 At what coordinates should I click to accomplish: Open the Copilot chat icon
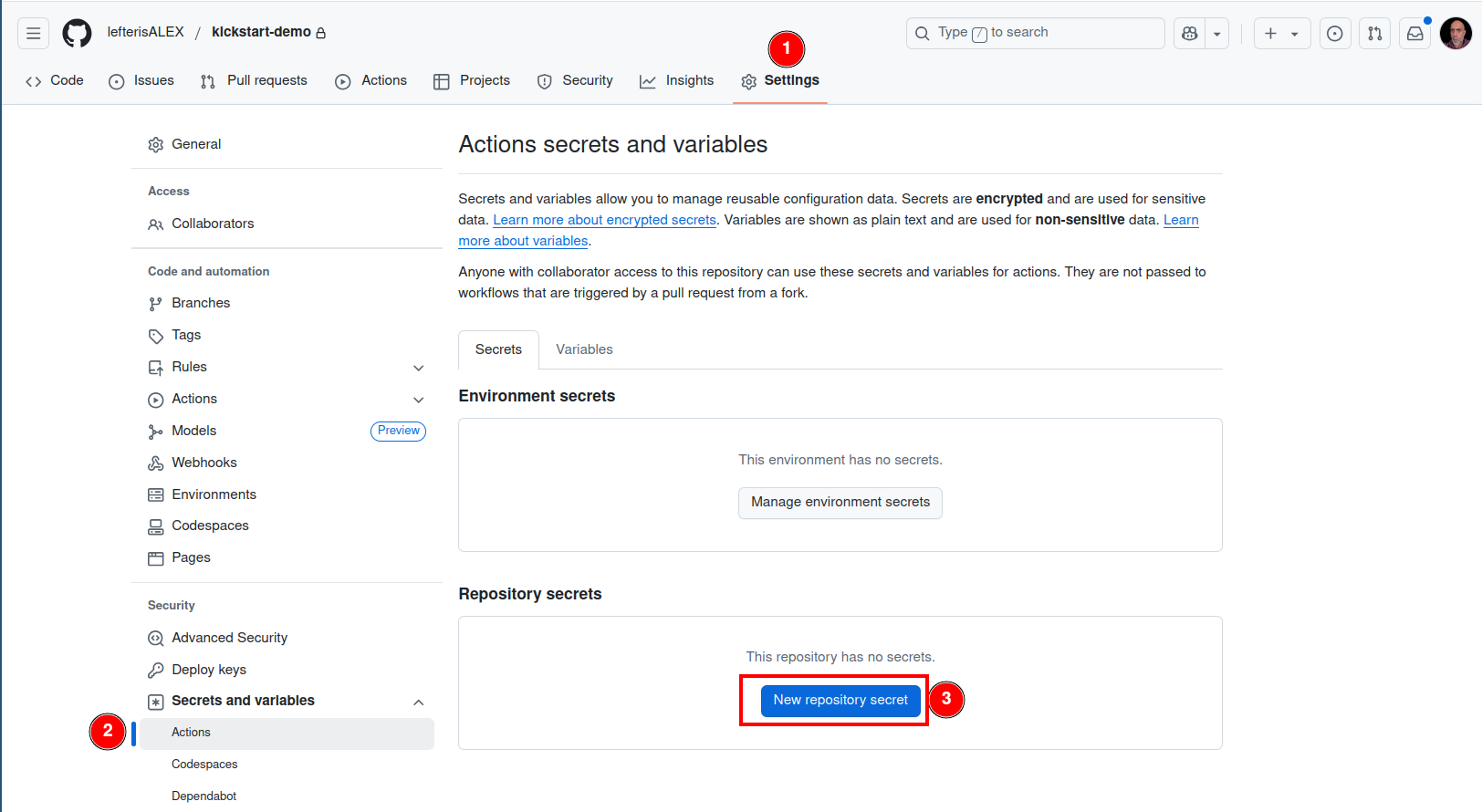click(1189, 34)
